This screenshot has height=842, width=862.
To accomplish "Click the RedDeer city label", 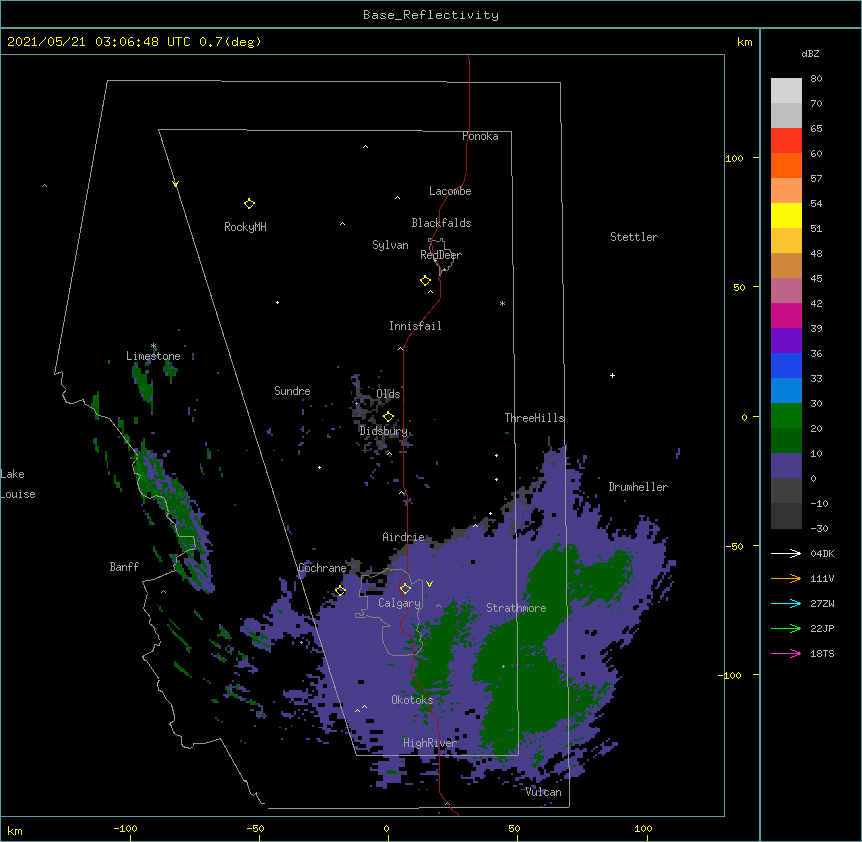I will click(441, 255).
